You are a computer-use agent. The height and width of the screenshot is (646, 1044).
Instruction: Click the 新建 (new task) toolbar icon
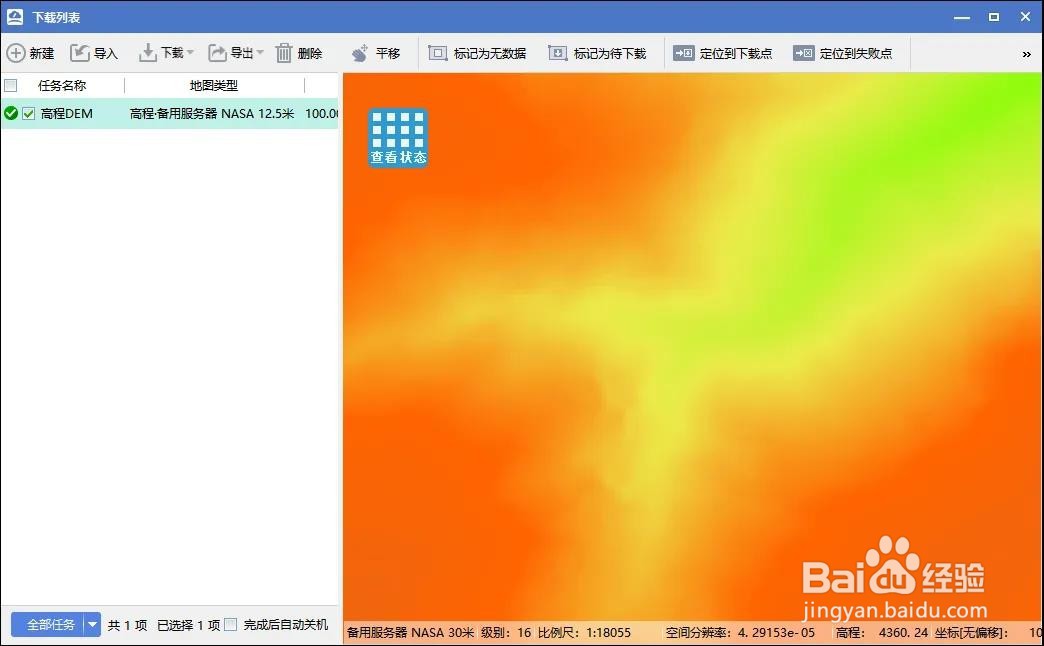tap(16, 53)
